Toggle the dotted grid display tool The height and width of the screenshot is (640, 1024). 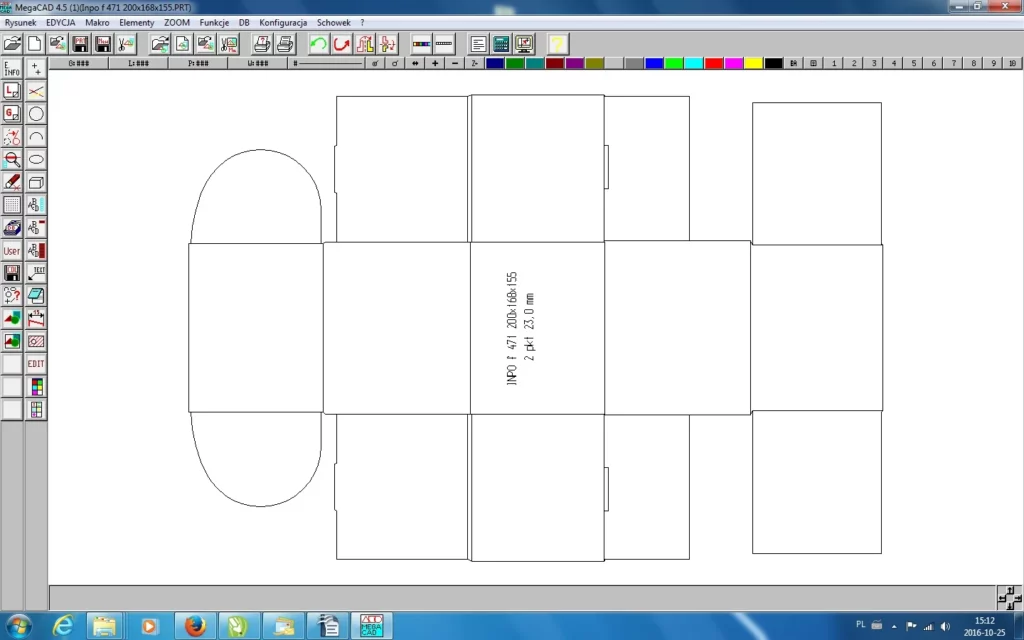click(x=12, y=205)
